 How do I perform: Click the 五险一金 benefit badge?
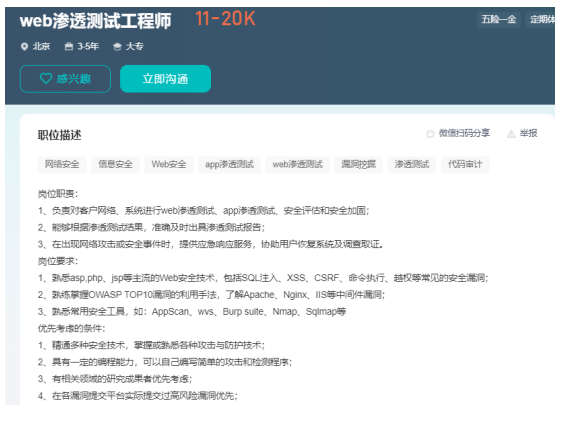tap(499, 19)
